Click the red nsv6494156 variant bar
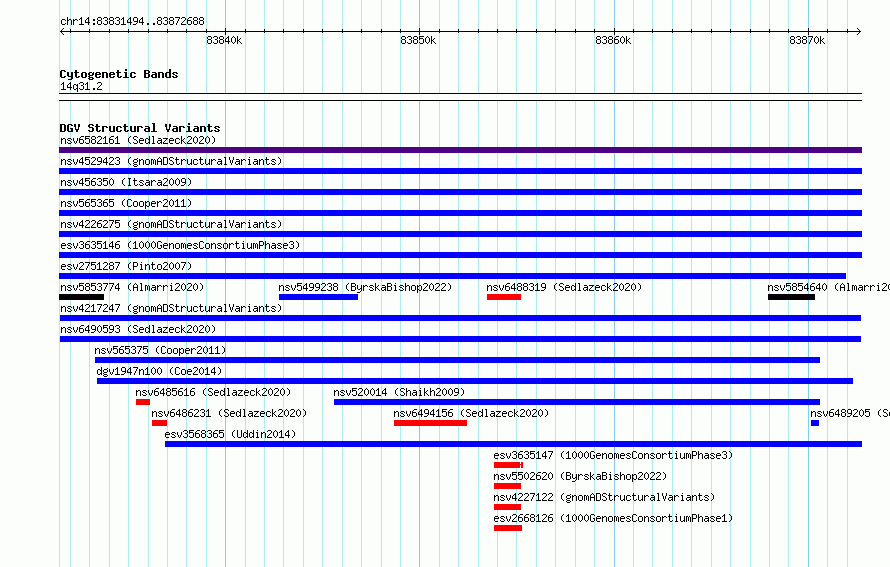Screen dimensions: 890x567 point(430,423)
